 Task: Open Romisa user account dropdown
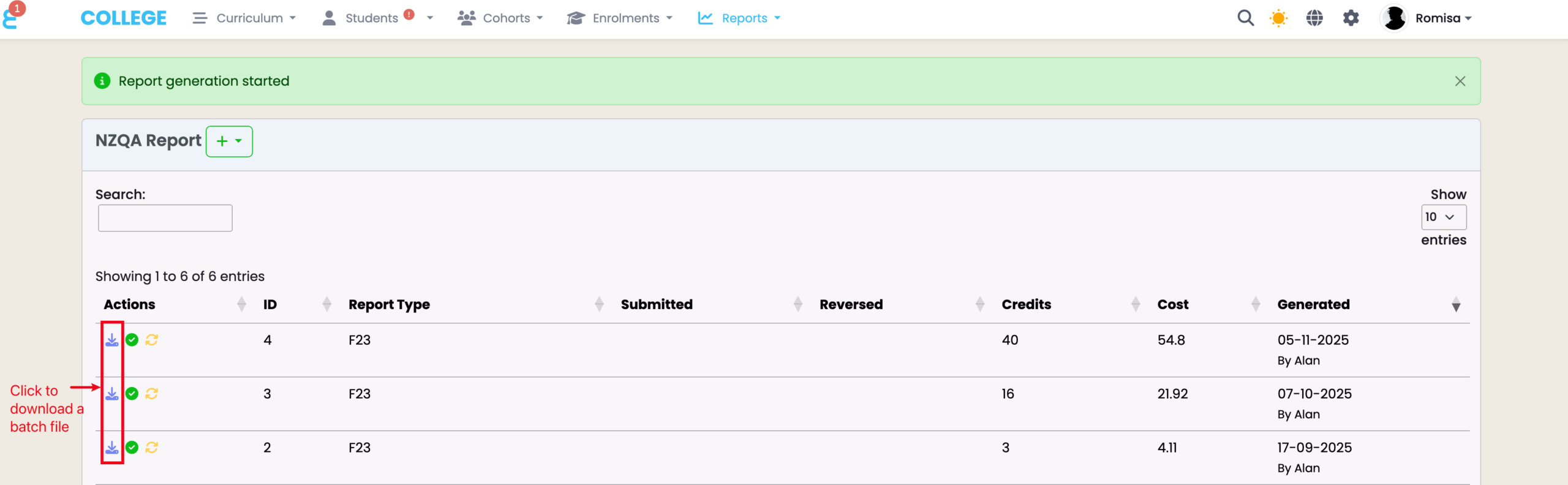pos(1427,18)
